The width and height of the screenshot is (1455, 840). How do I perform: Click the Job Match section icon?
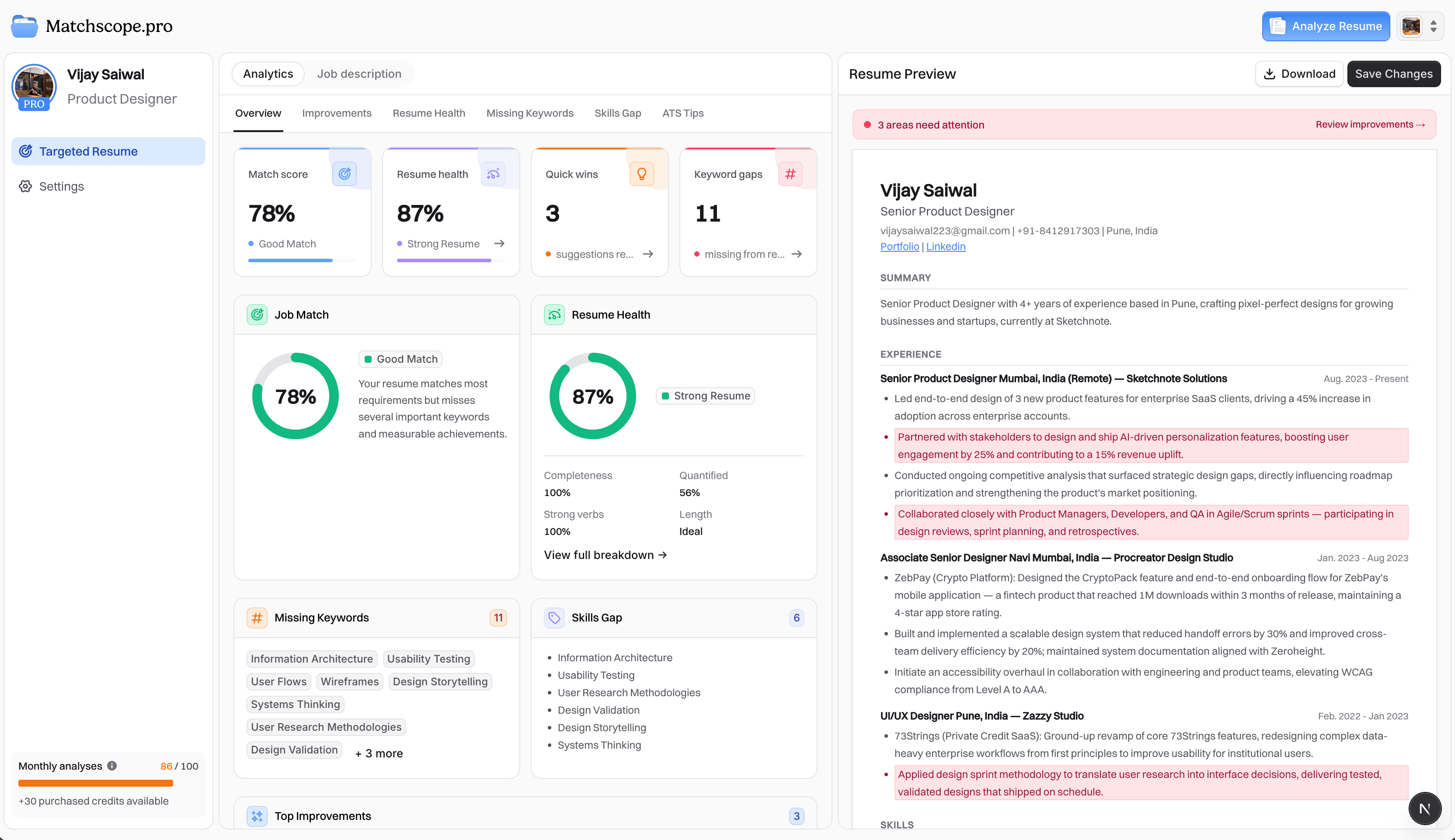click(257, 314)
